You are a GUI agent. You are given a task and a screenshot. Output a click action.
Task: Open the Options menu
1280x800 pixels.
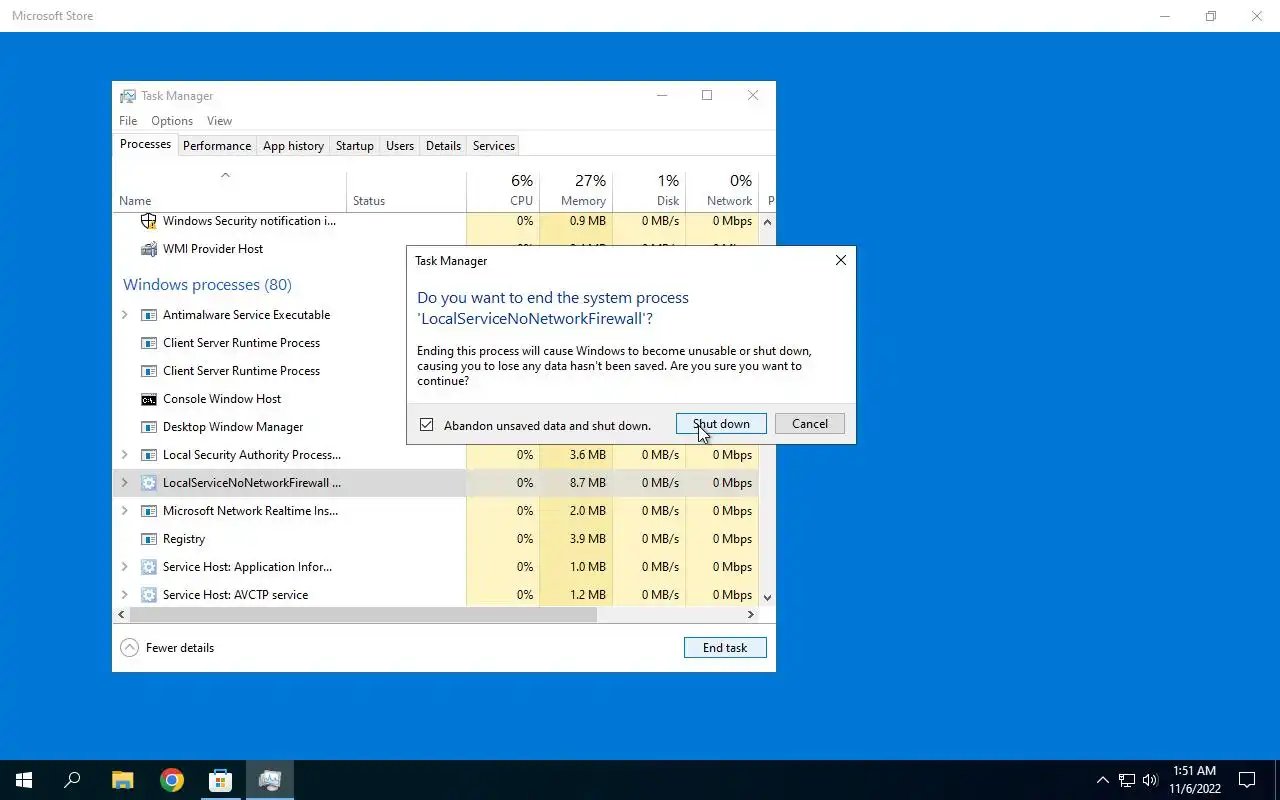(x=172, y=121)
